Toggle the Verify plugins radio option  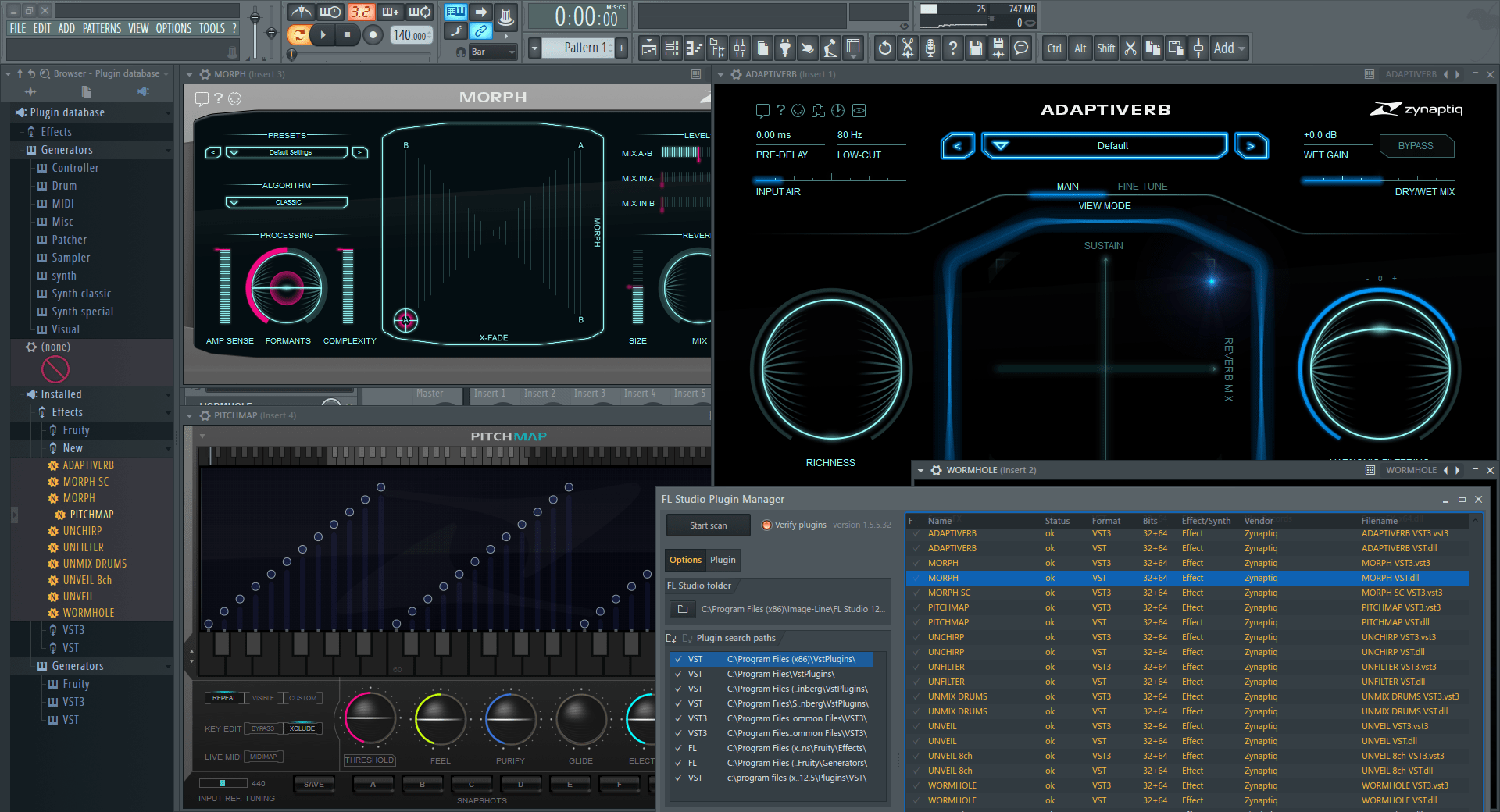point(766,525)
